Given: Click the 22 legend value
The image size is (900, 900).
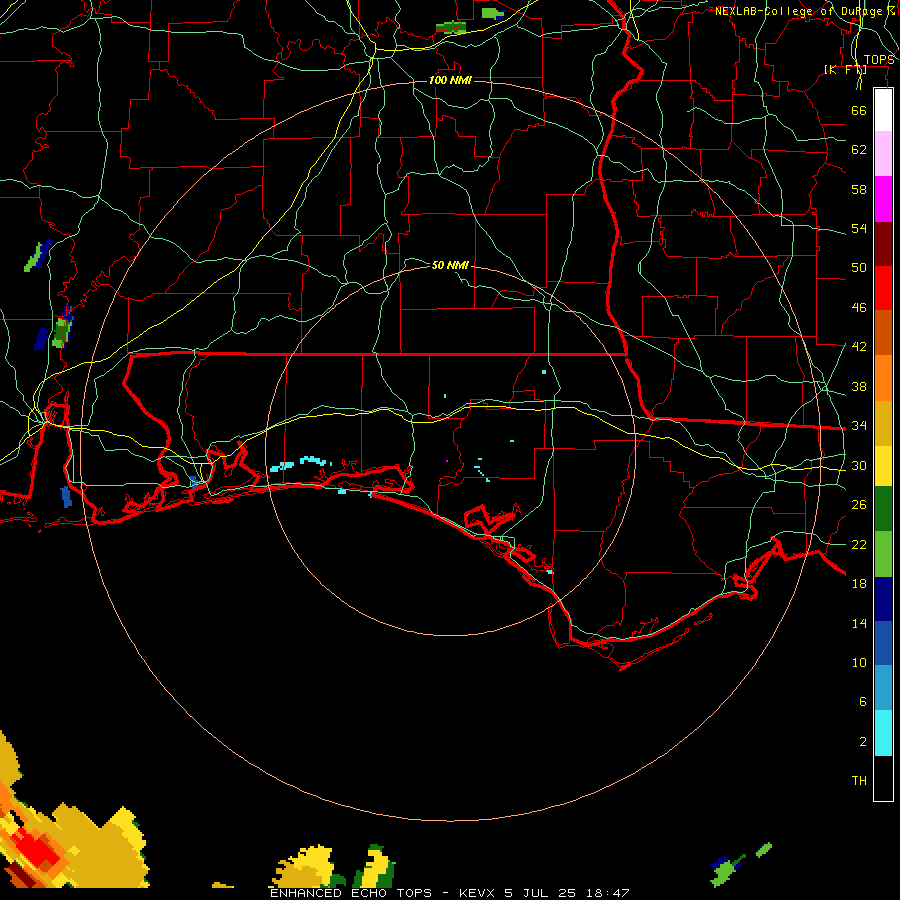Looking at the screenshot, I should click(x=859, y=544).
